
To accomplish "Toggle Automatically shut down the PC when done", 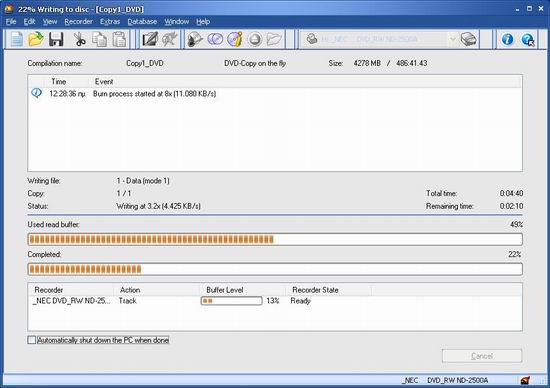I will 32,340.
